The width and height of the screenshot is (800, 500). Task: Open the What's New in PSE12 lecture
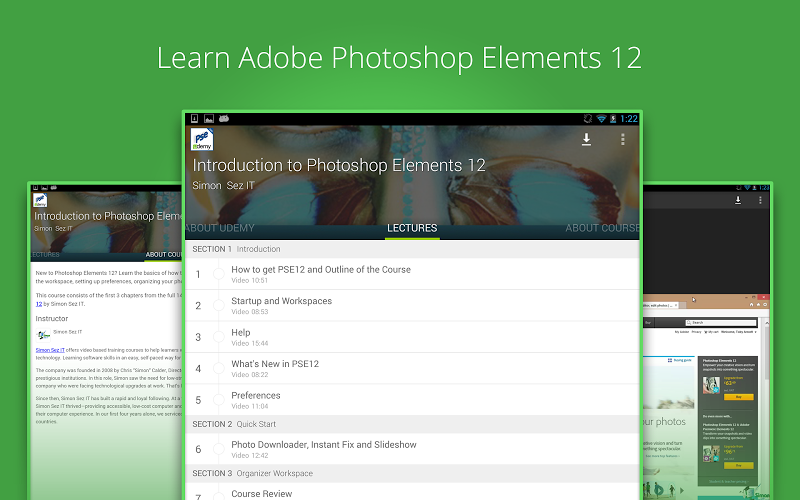[412, 368]
